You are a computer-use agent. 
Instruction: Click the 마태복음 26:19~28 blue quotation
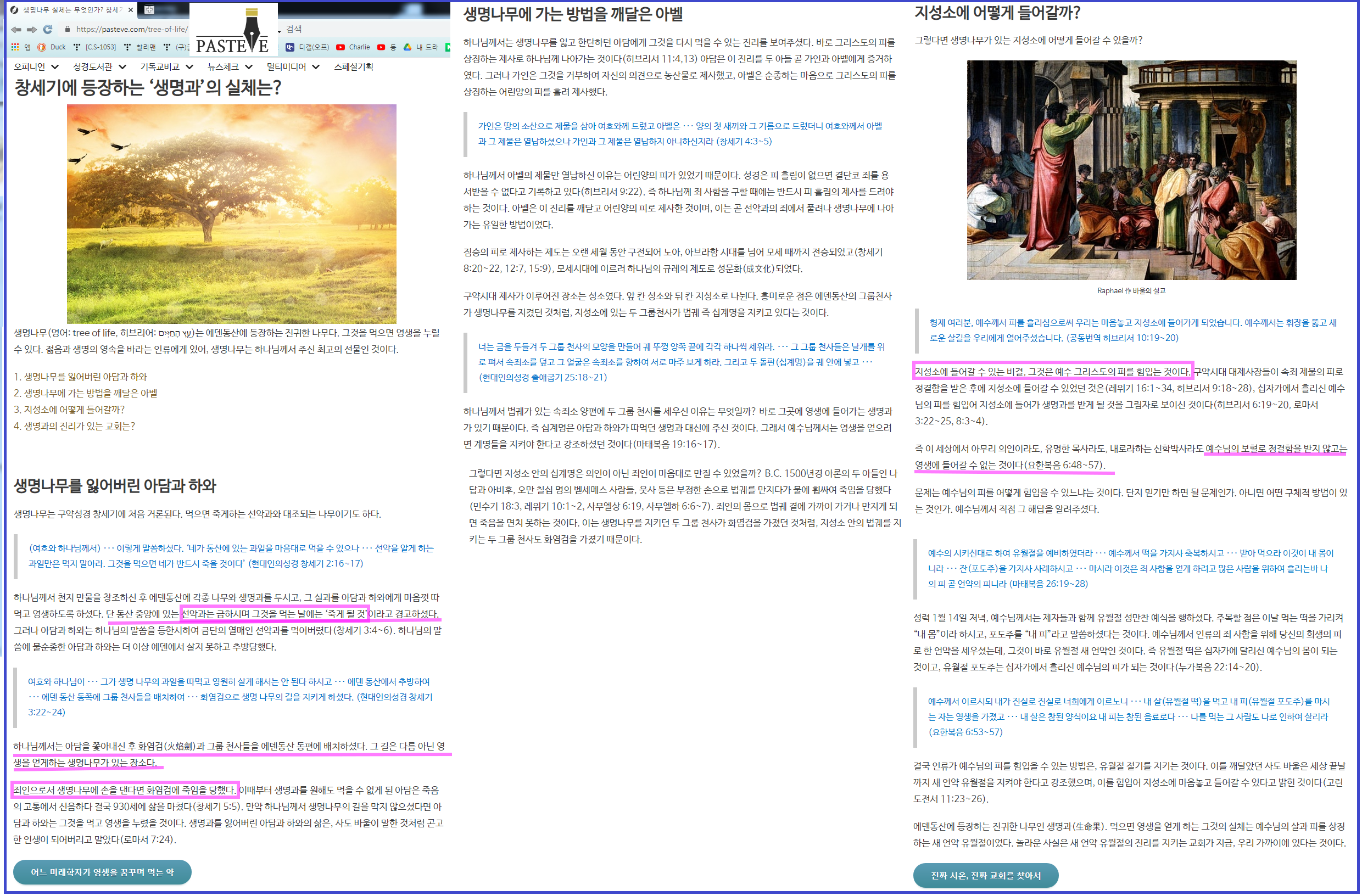click(1131, 569)
